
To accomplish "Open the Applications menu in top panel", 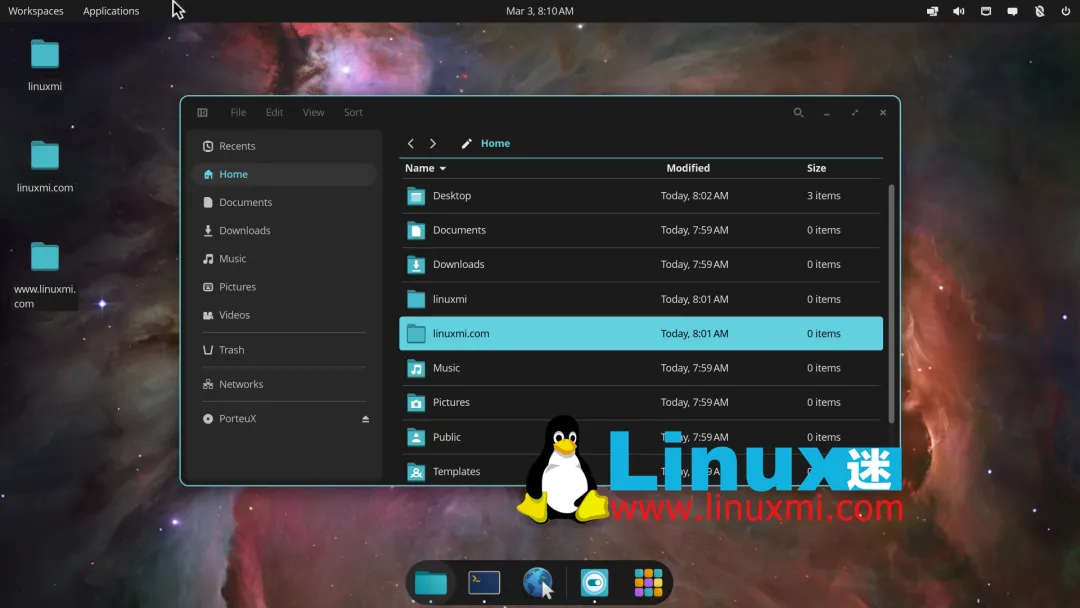I will coord(111,11).
